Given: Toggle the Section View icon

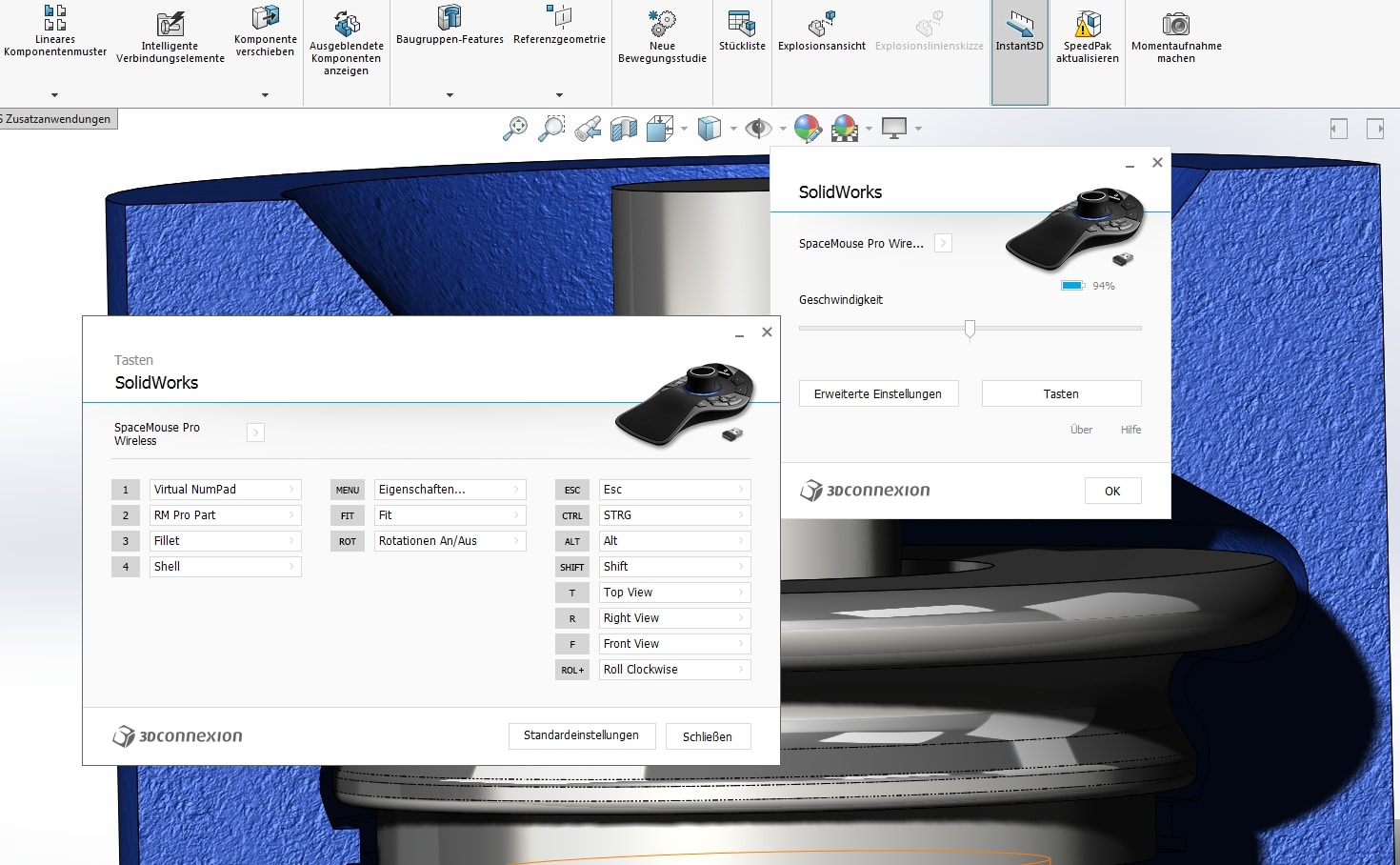Looking at the screenshot, I should (x=624, y=129).
